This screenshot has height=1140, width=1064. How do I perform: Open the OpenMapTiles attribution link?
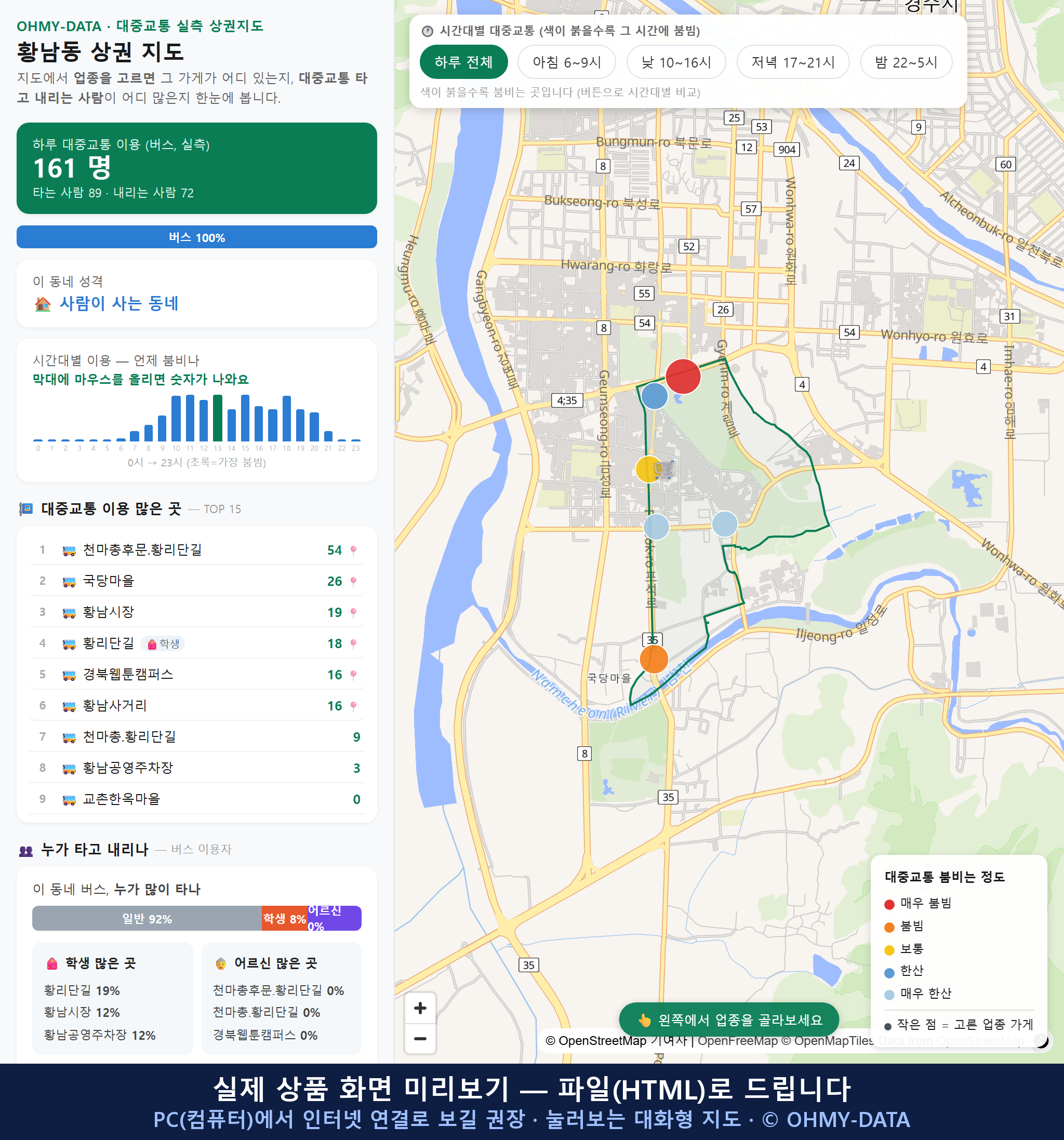pos(828,1041)
